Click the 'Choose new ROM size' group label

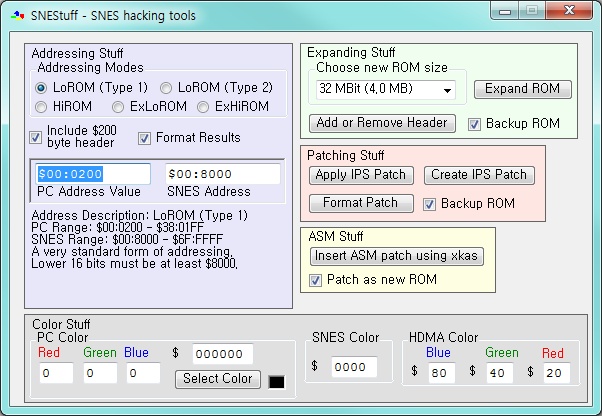(382, 68)
